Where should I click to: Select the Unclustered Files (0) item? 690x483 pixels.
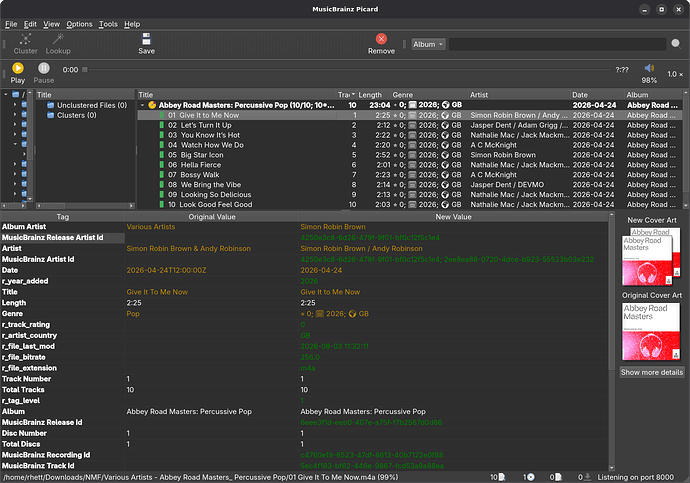click(92, 105)
